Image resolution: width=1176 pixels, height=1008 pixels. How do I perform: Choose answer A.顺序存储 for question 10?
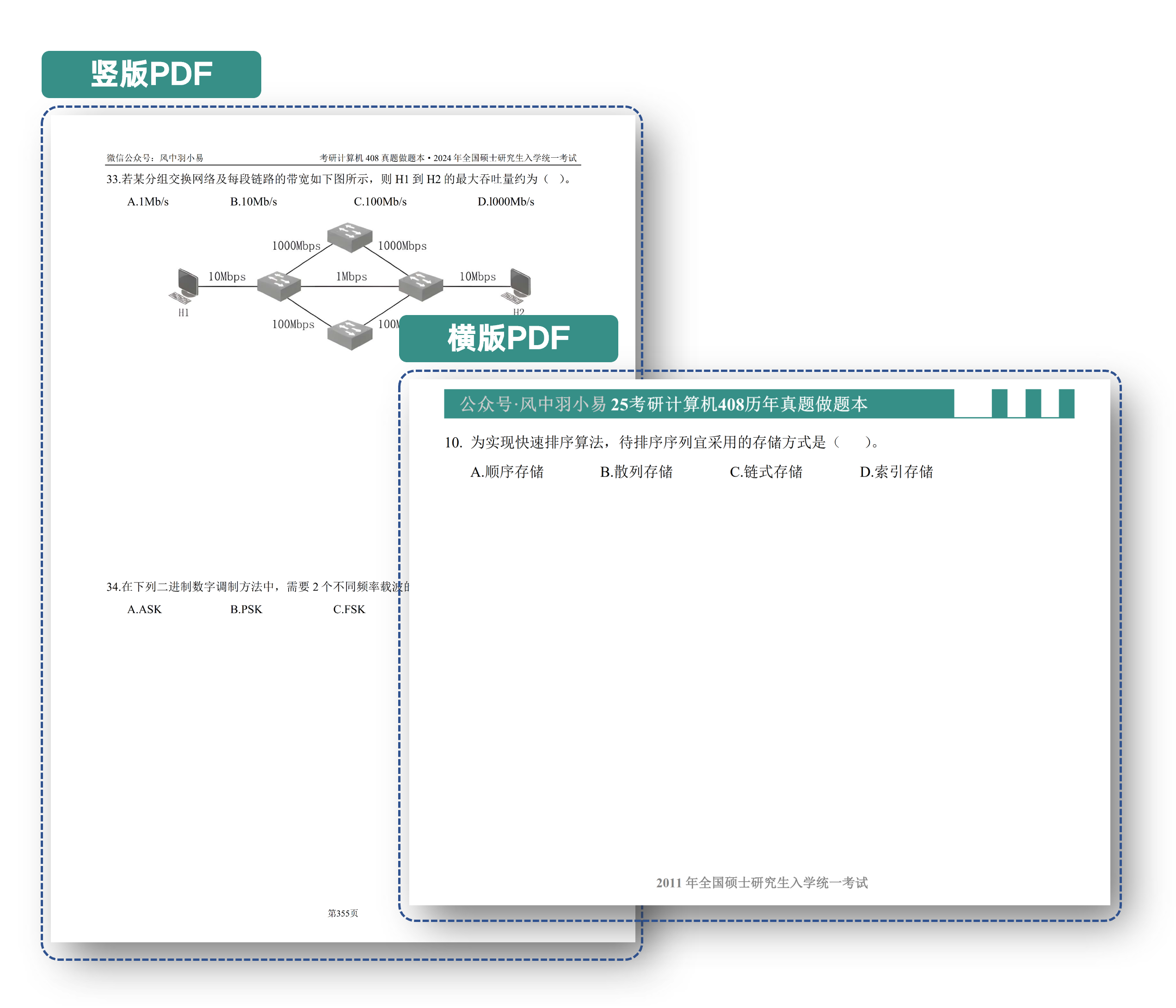pos(506,472)
